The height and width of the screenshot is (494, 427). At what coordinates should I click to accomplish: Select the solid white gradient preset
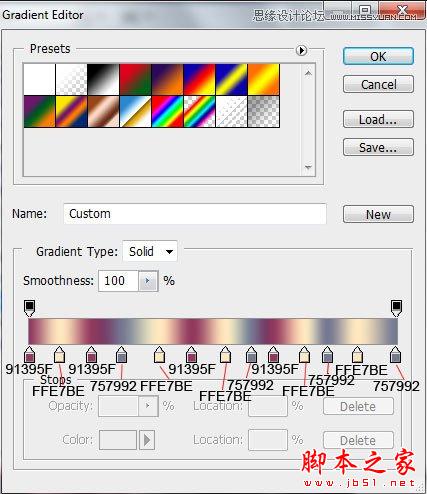coord(39,79)
